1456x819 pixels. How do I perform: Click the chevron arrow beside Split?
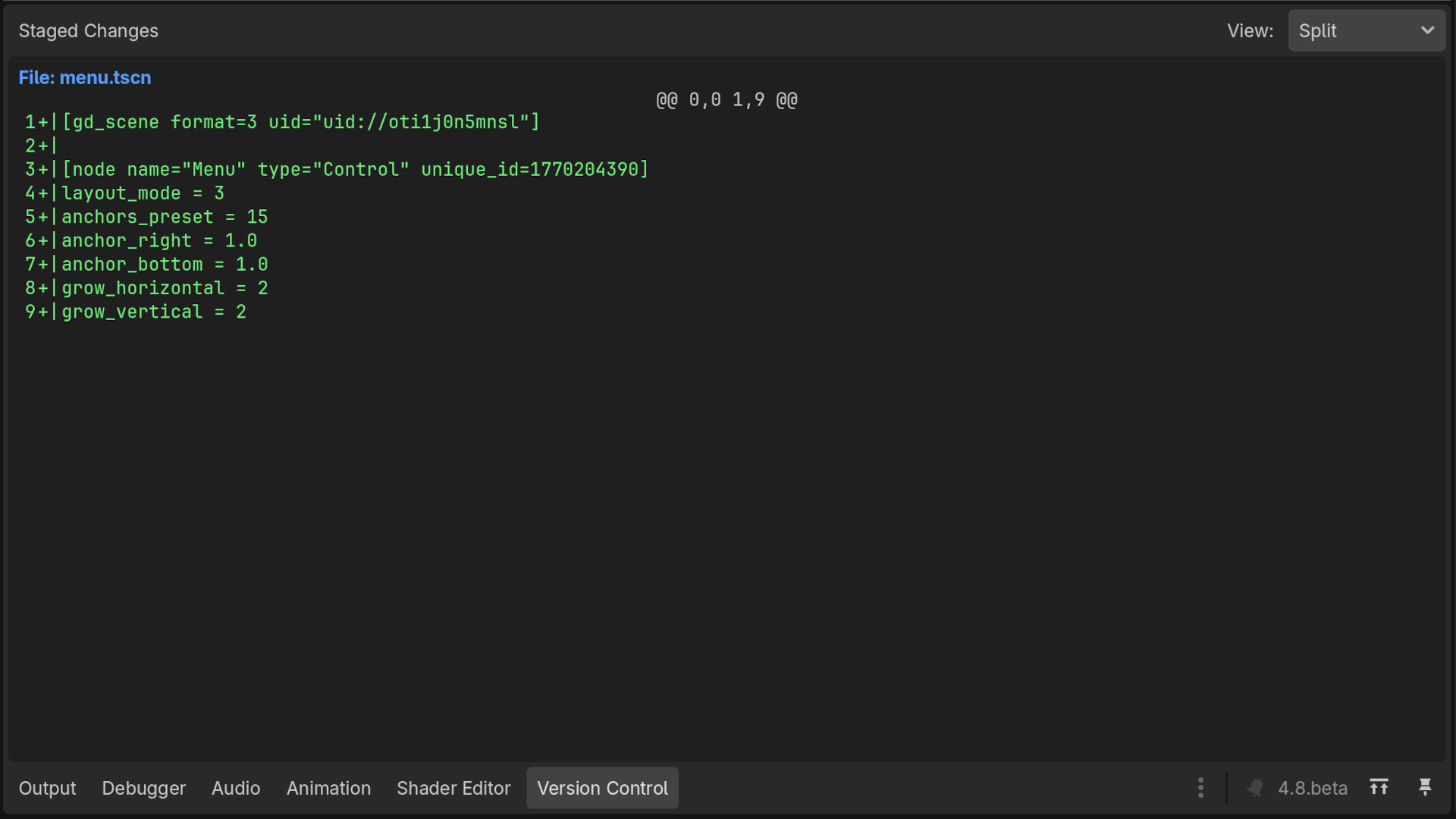pyautogui.click(x=1427, y=31)
